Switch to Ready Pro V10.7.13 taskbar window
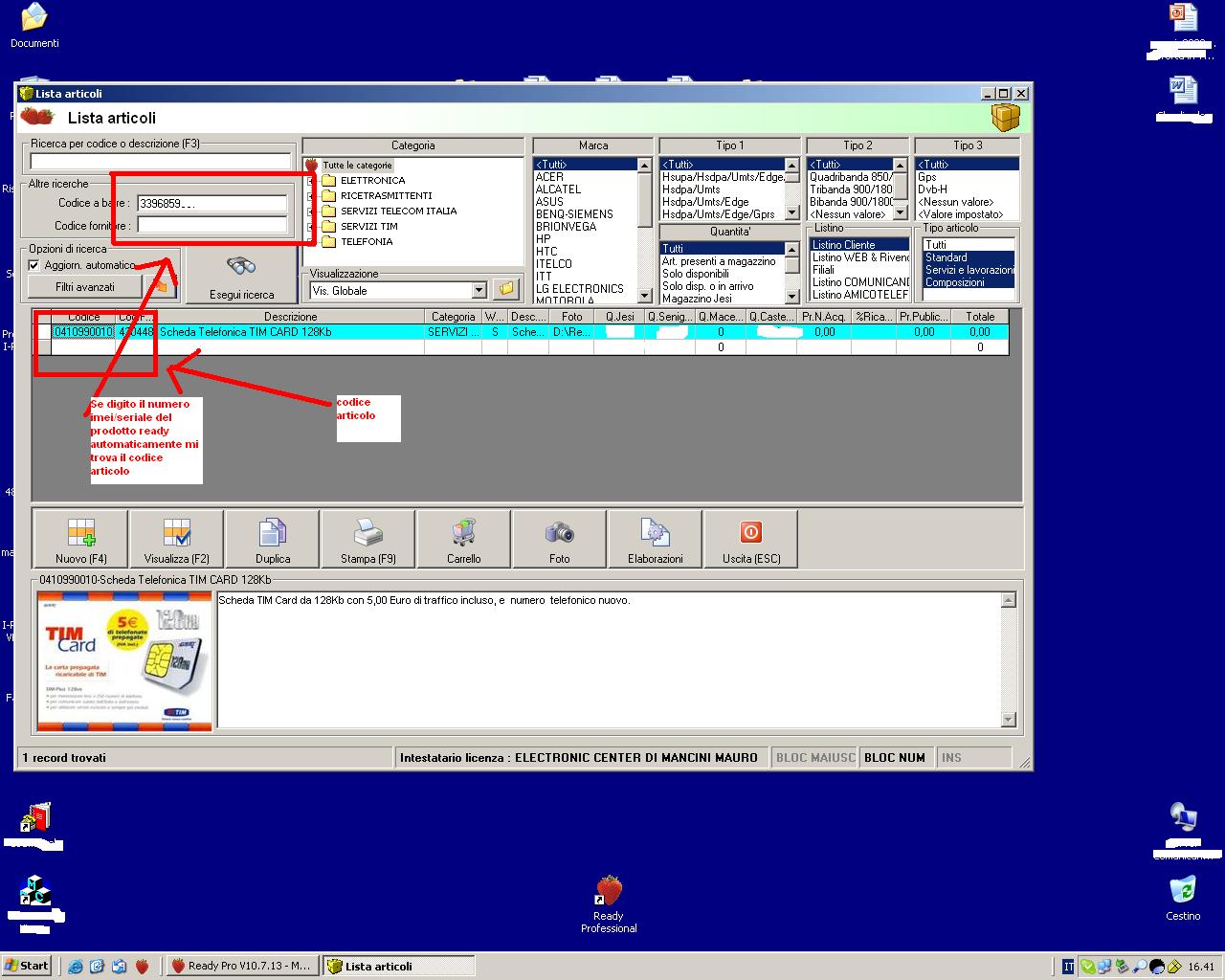The height and width of the screenshot is (980, 1225). click(x=240, y=966)
